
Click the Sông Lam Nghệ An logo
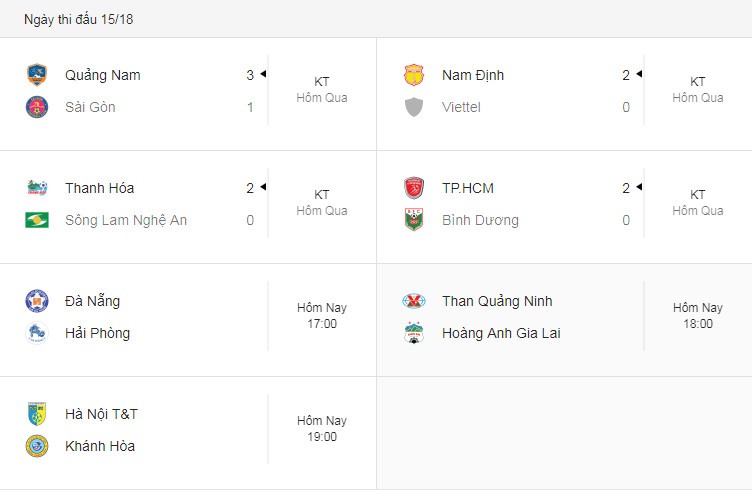point(37,220)
